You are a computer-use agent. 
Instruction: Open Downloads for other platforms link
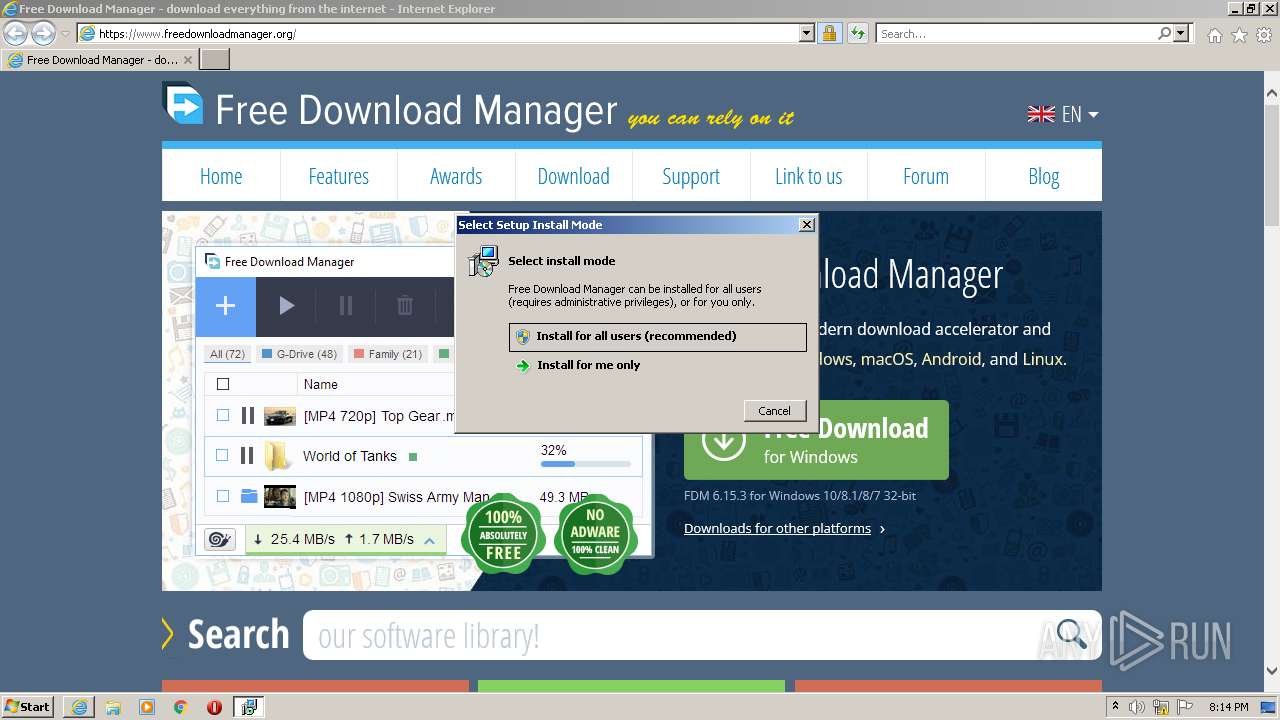[777, 529]
